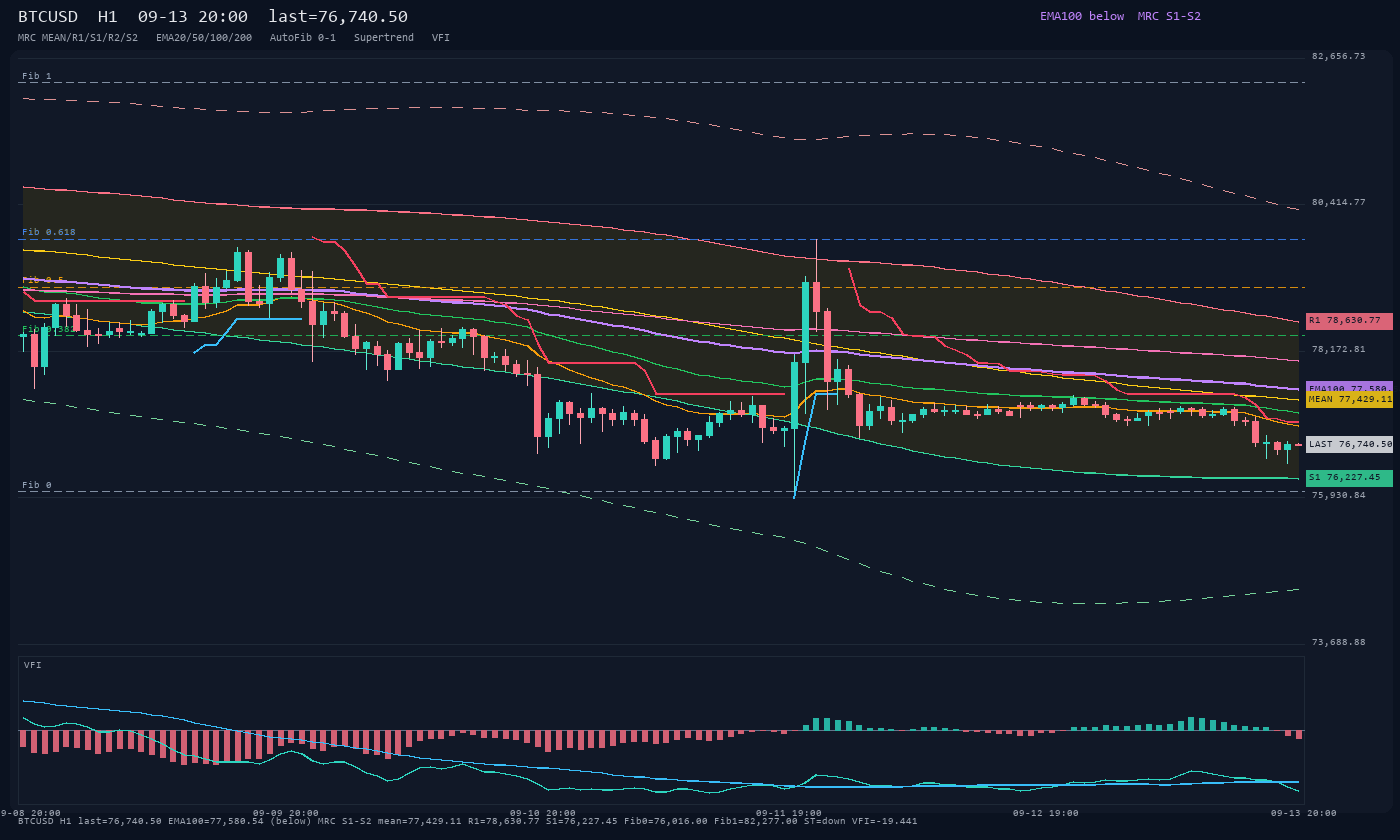Image resolution: width=1400 pixels, height=840 pixels.
Task: Click the purple "MRC S1-S2" zone label
Action: coord(1169,16)
